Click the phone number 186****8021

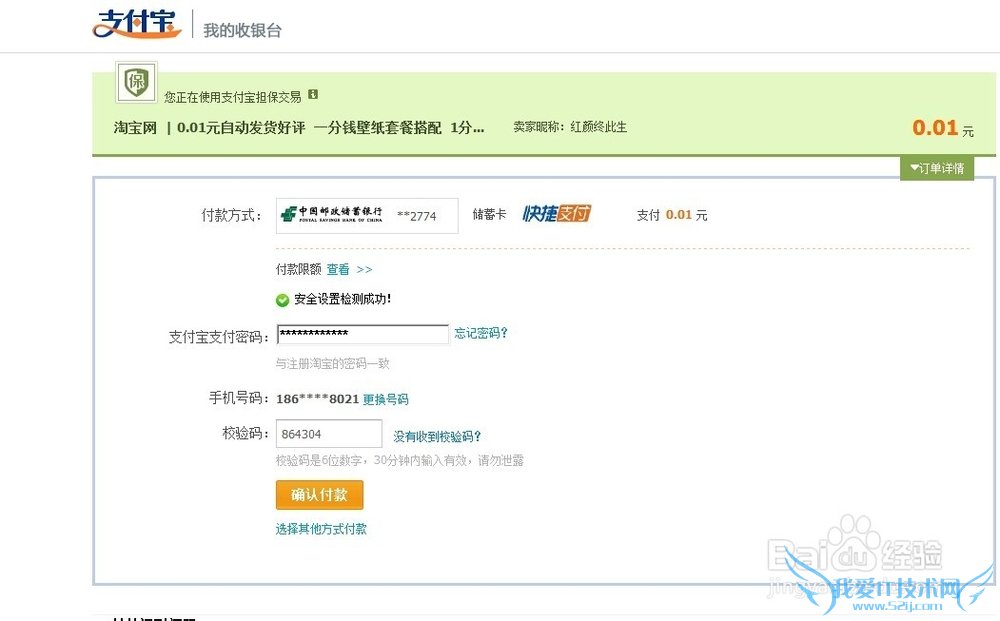point(318,399)
